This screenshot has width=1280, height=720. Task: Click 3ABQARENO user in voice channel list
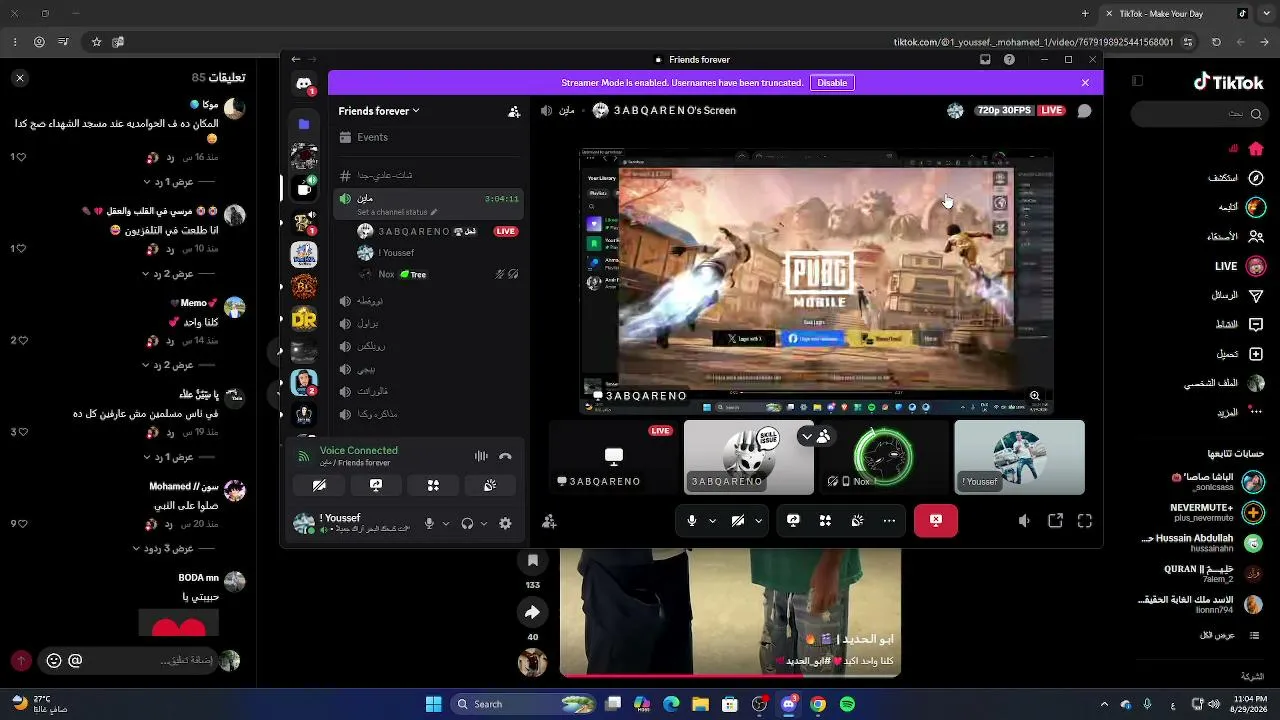[437, 231]
